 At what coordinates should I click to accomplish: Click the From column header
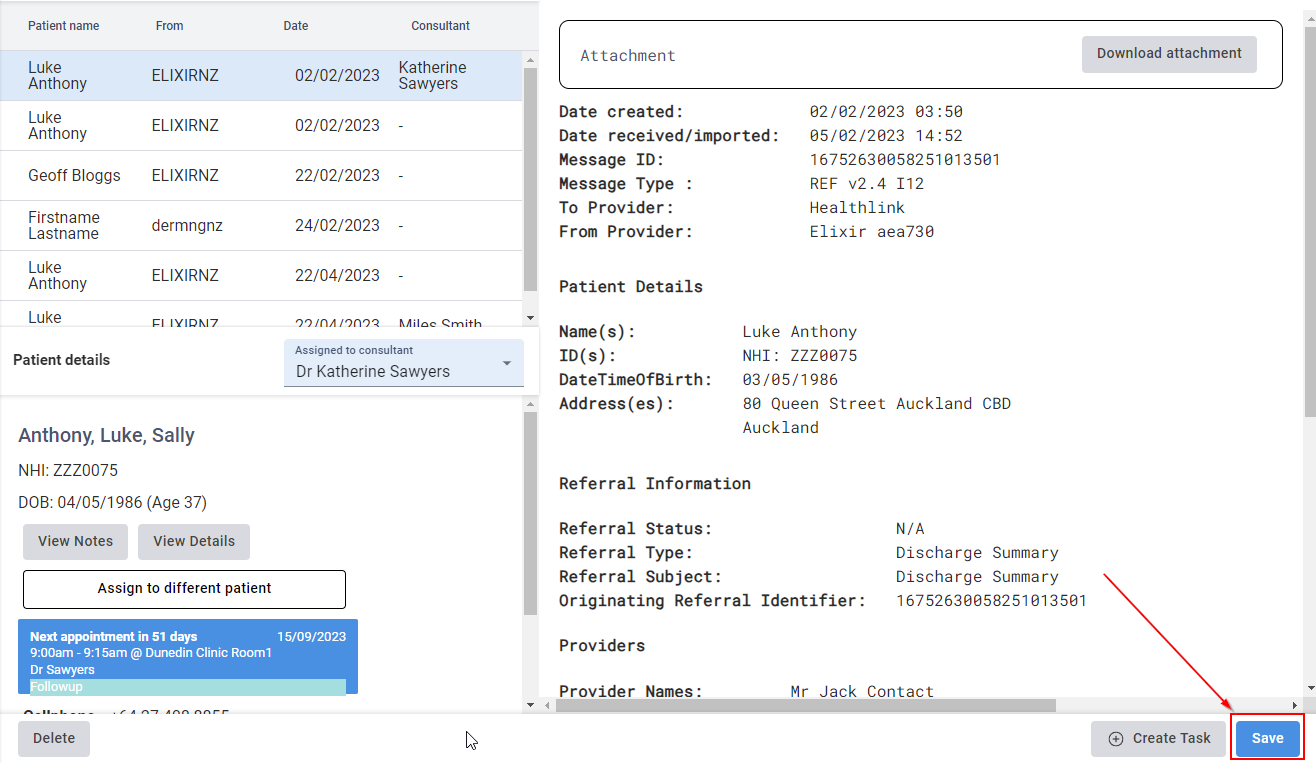(169, 26)
